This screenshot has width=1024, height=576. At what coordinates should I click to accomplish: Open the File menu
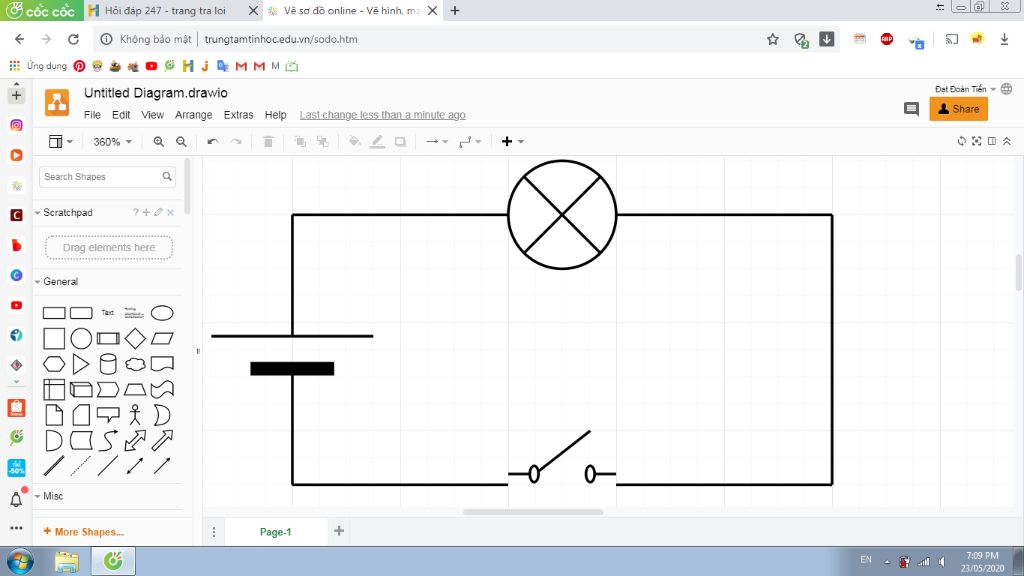(x=92, y=115)
